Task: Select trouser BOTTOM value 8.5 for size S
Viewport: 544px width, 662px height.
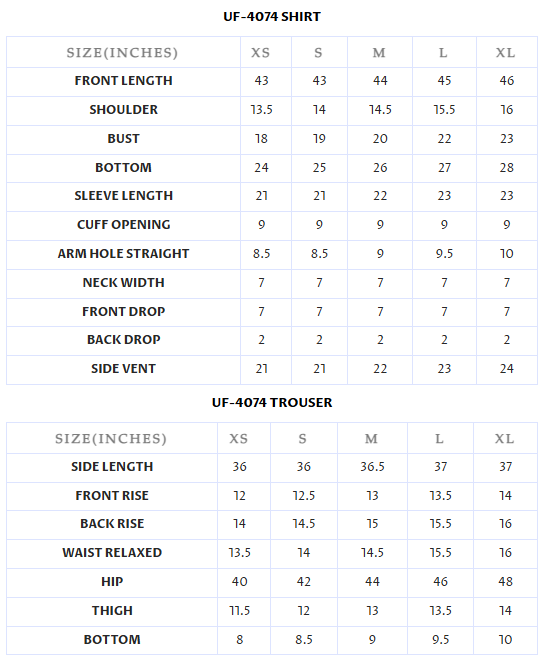Action: tap(303, 640)
